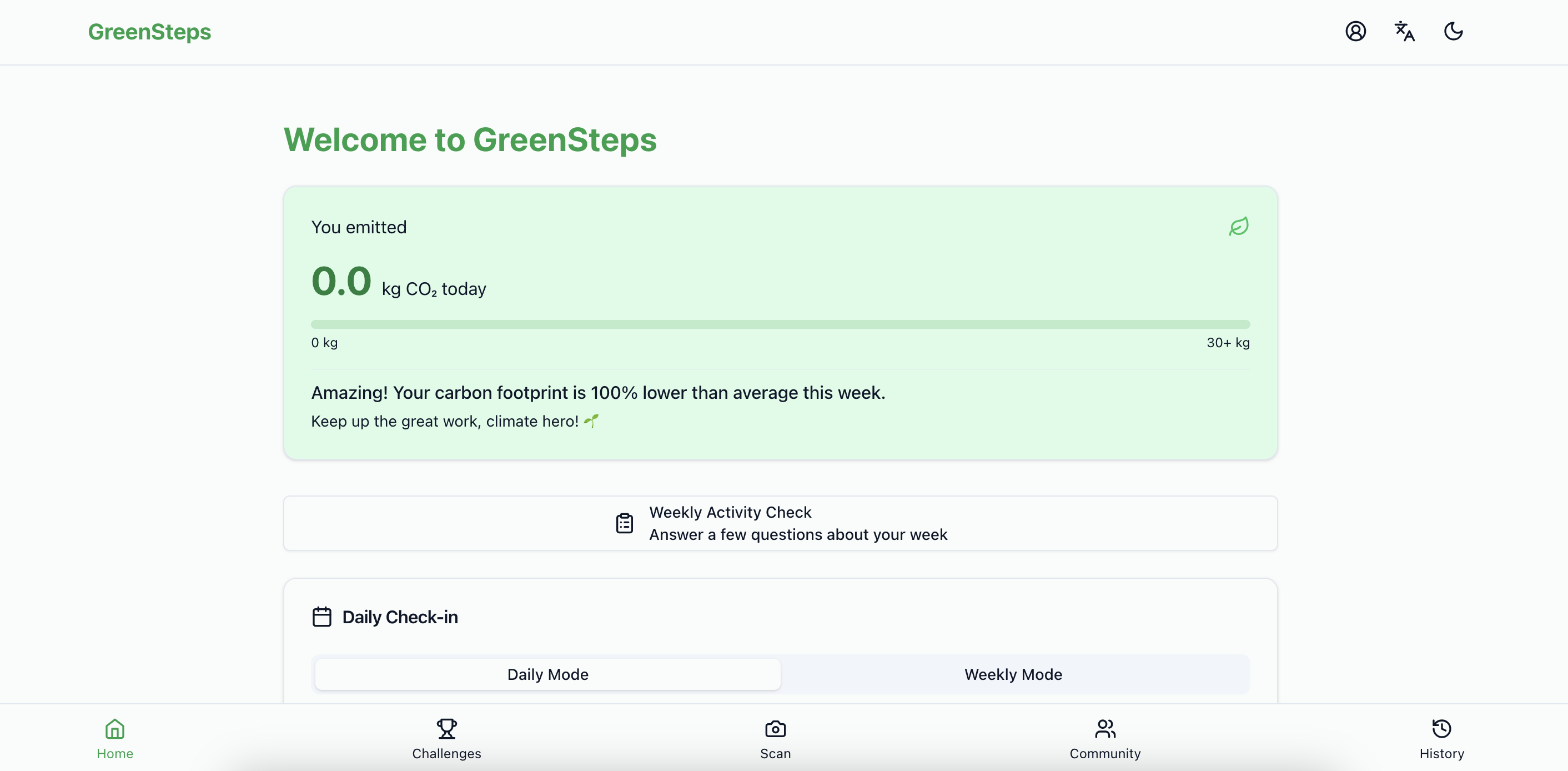Open the user profile icon
This screenshot has height=771, width=1568.
(x=1355, y=31)
